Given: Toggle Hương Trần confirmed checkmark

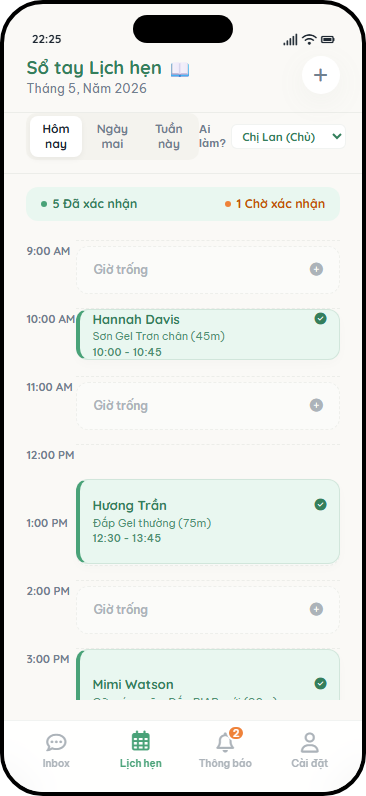Looking at the screenshot, I should pos(320,505).
